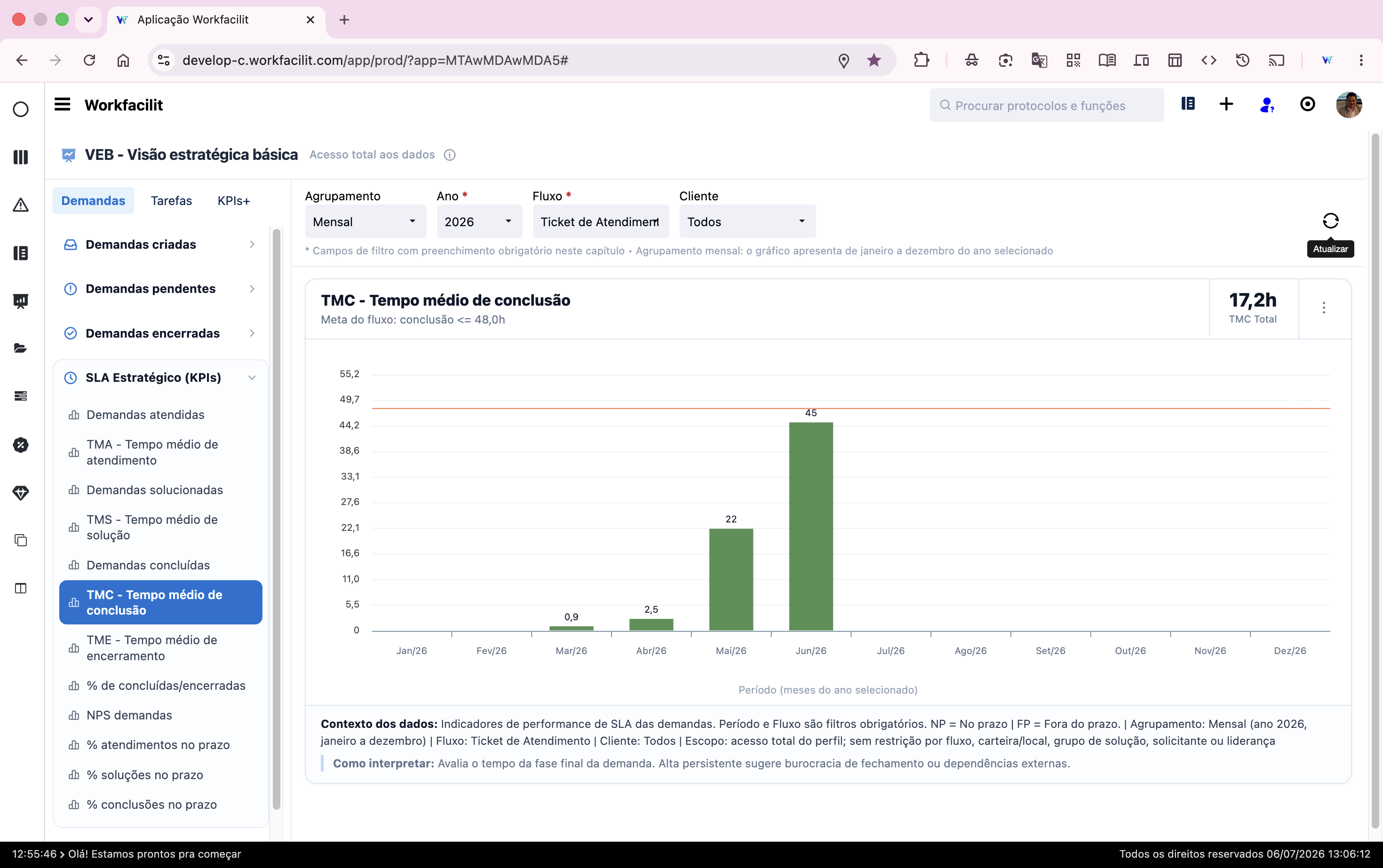The height and width of the screenshot is (868, 1383).
Task: Open the Agrupamento Mensal dropdown
Action: point(366,221)
